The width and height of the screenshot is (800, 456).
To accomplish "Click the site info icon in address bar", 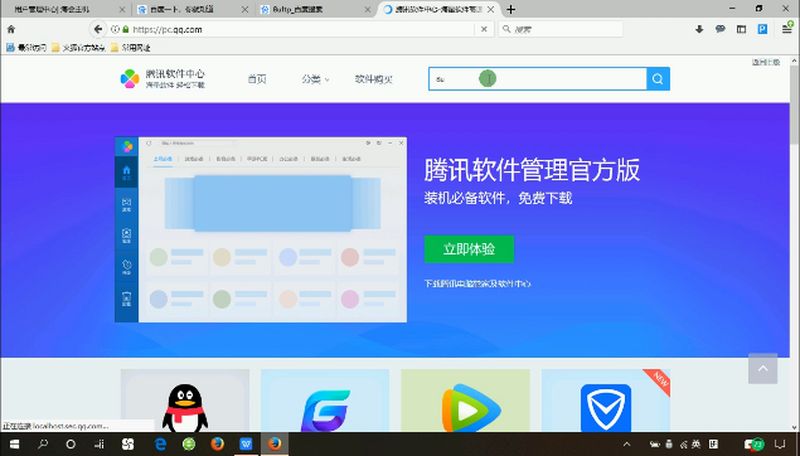I will tap(115, 30).
